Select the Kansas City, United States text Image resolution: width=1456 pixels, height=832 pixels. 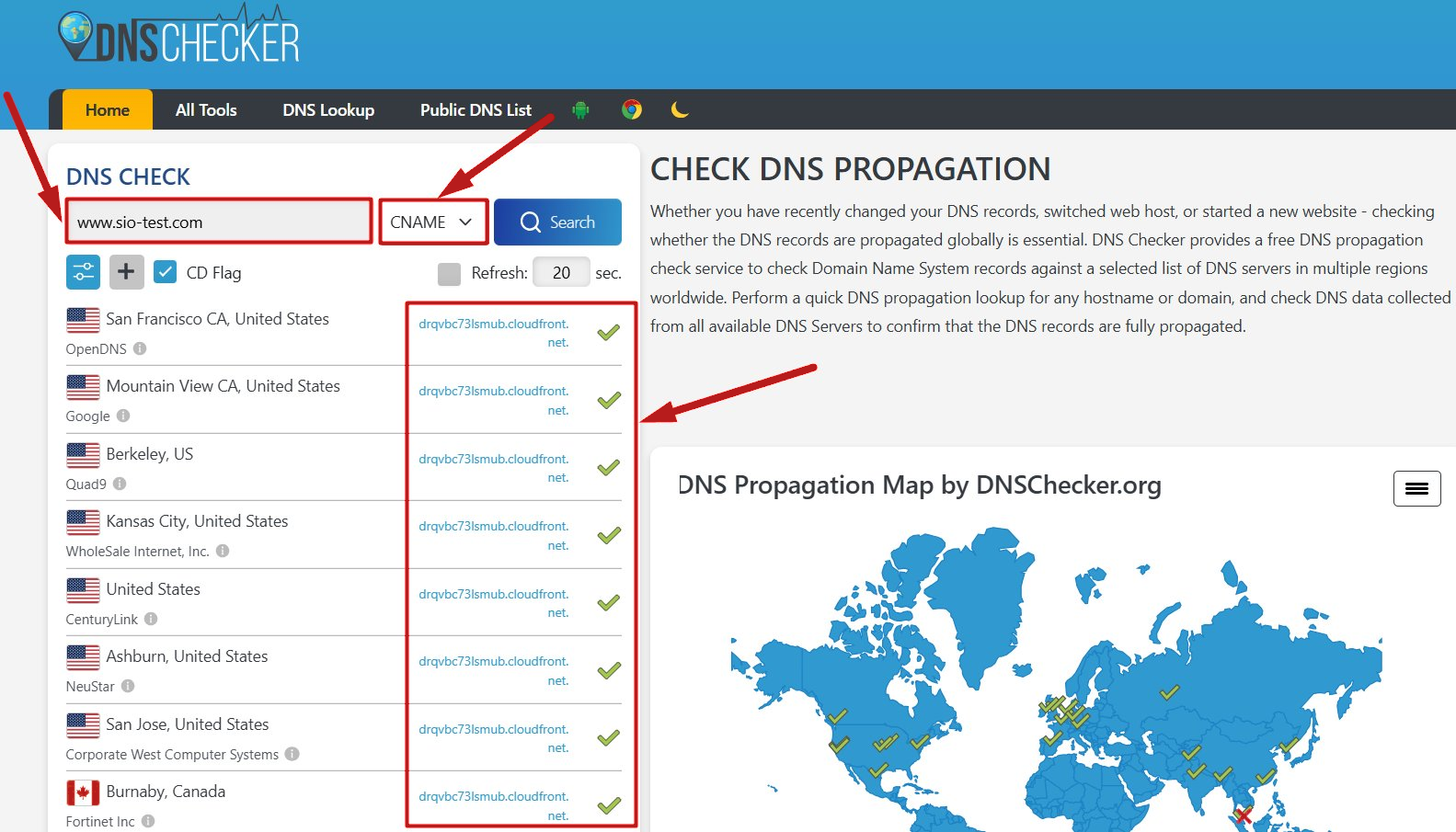point(197,521)
